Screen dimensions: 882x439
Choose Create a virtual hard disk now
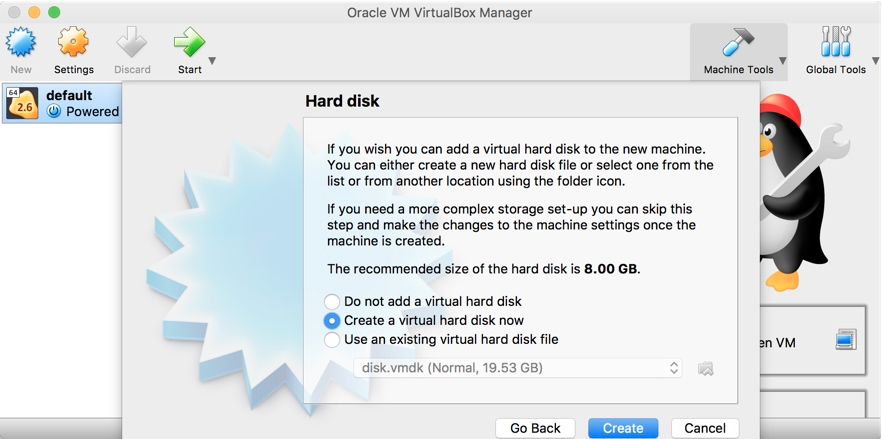pos(332,320)
